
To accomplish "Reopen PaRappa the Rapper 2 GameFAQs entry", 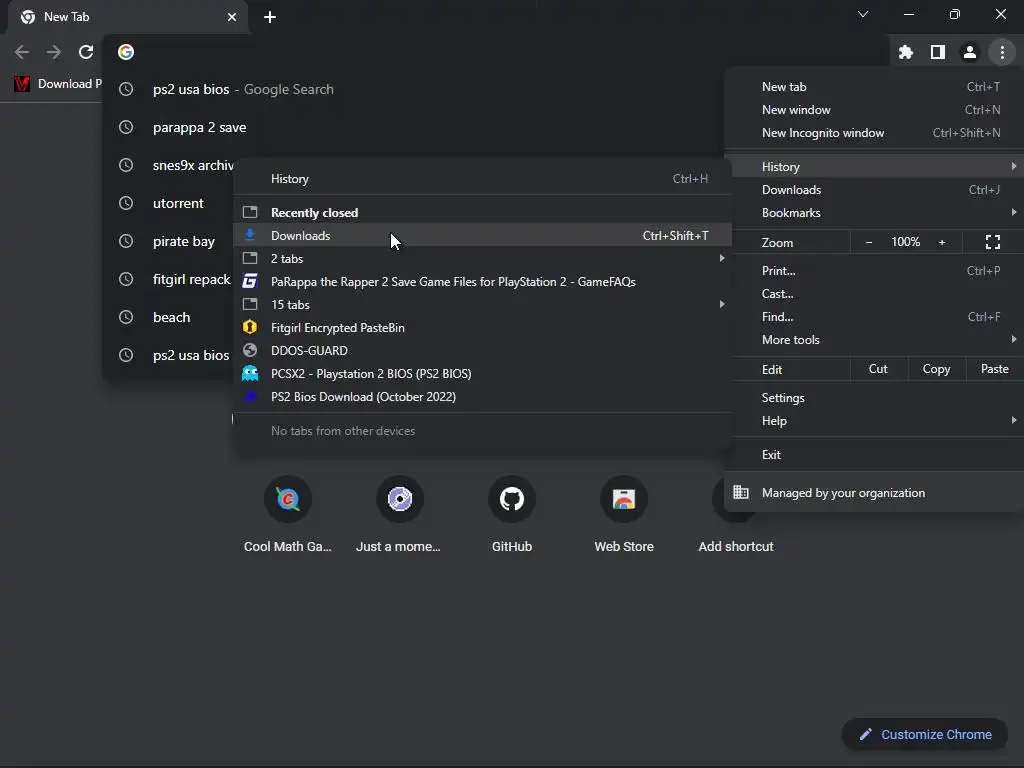I will coord(482,281).
